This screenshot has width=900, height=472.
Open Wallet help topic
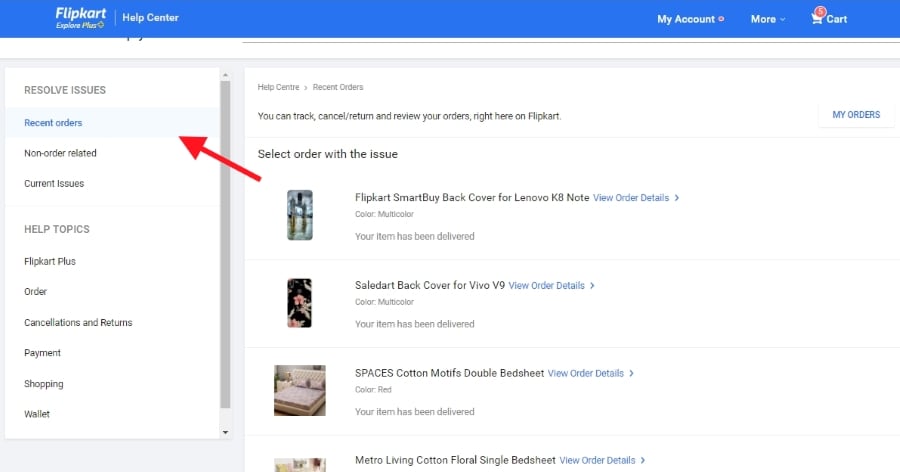point(37,414)
